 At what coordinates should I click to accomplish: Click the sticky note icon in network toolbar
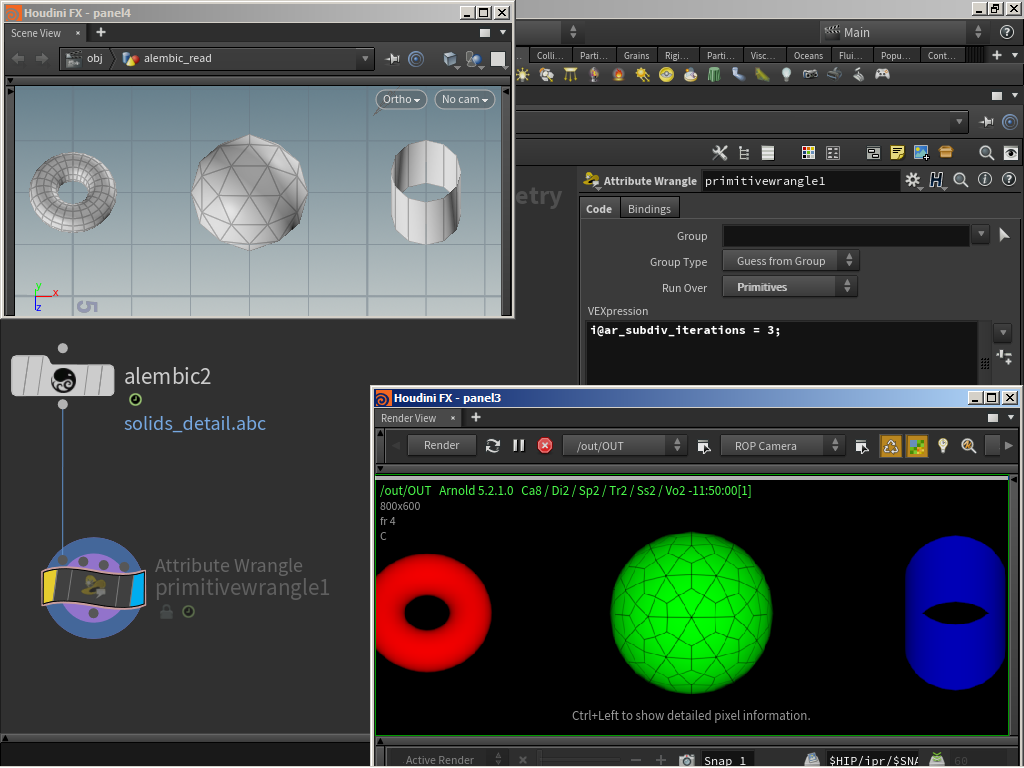point(897,153)
